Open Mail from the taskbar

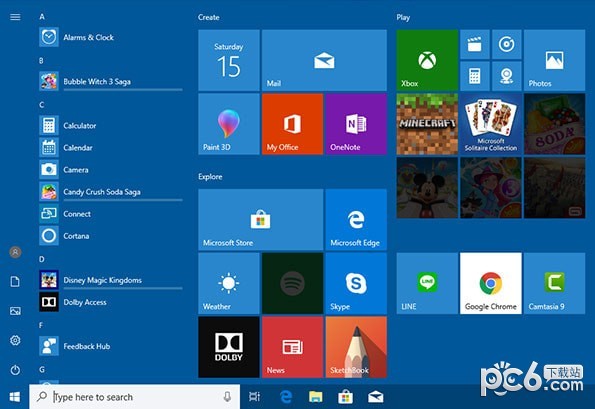coord(375,397)
